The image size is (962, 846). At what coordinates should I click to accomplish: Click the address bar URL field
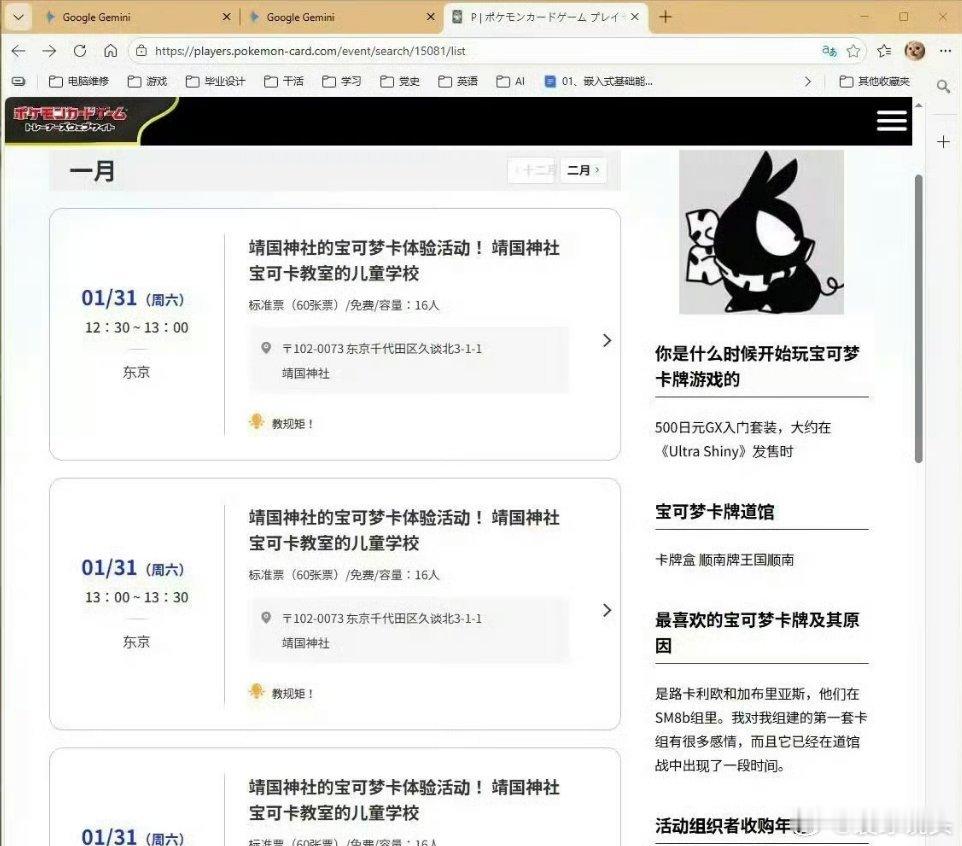point(479,51)
